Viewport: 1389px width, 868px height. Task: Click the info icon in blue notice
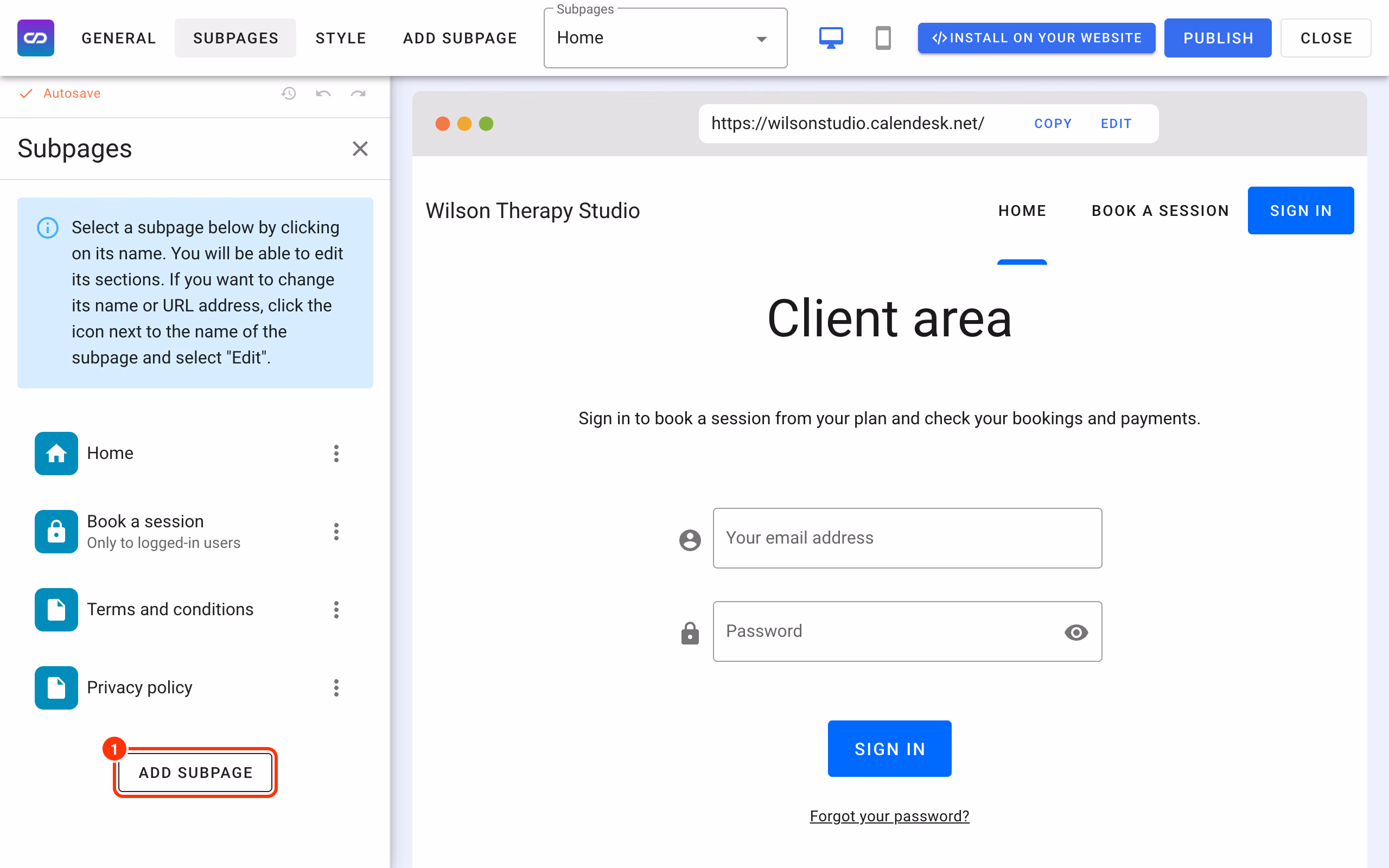click(x=48, y=228)
